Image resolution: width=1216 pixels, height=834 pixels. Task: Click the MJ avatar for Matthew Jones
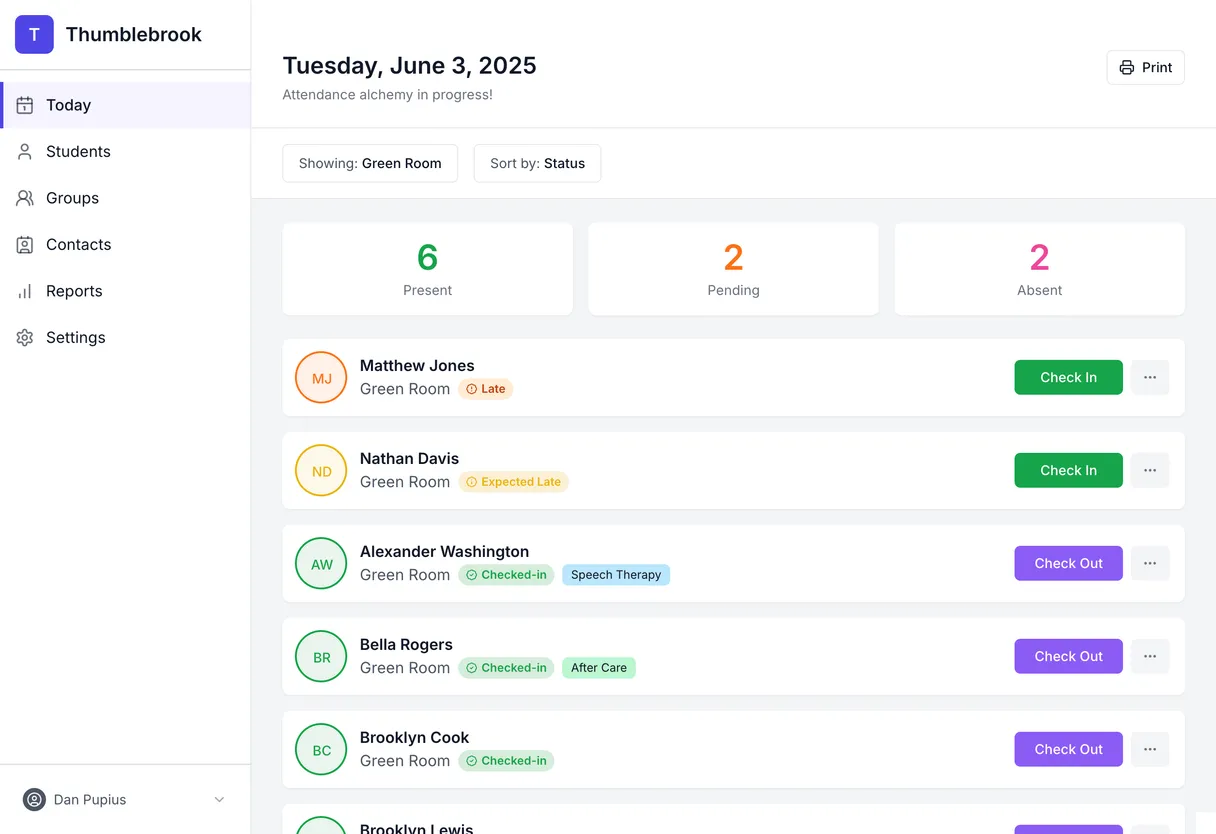pos(321,378)
